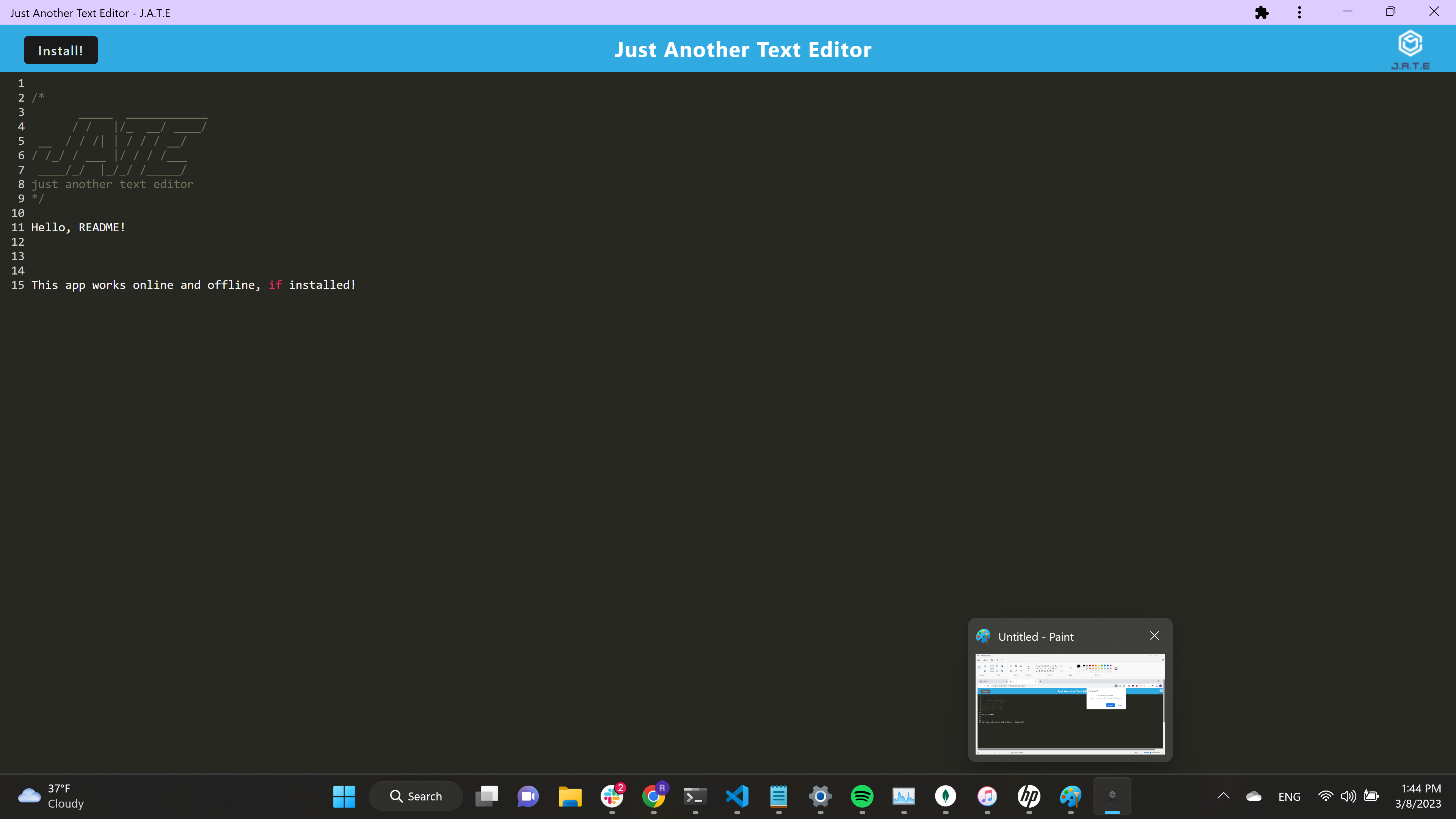Expand hidden system tray icons
Viewport: 1456px width, 819px height.
1223,796
